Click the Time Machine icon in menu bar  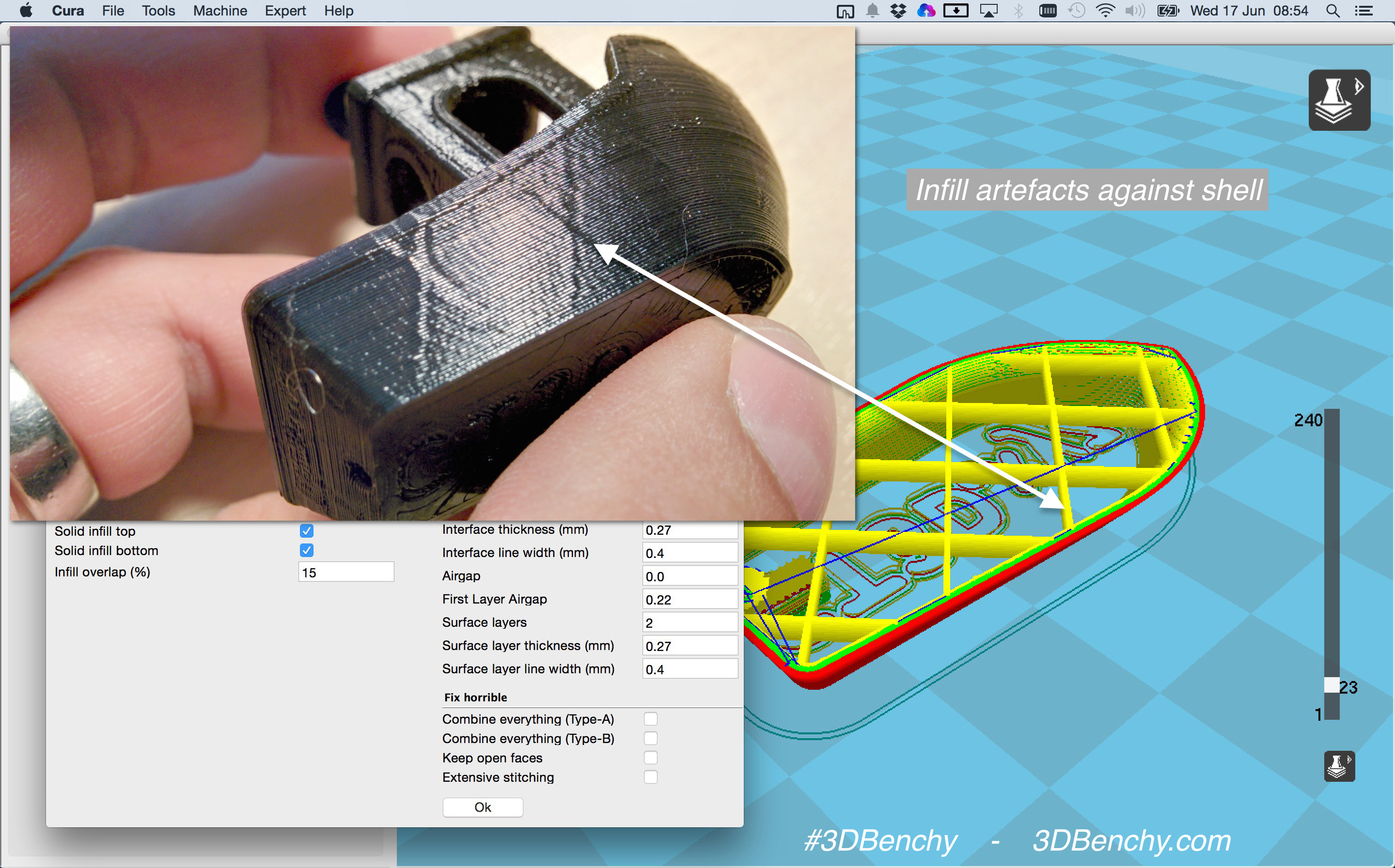tap(1076, 11)
